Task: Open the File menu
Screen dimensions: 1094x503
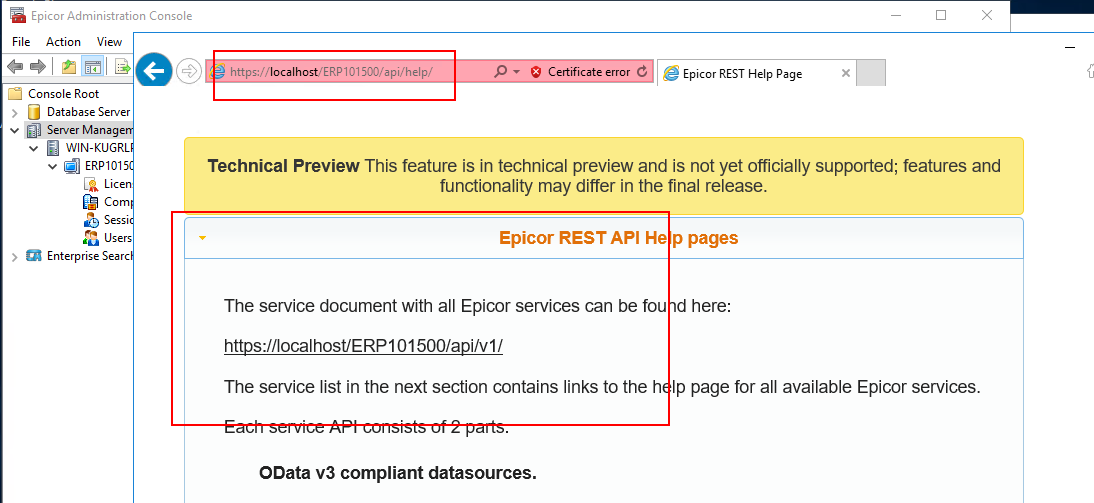Action: tap(21, 42)
